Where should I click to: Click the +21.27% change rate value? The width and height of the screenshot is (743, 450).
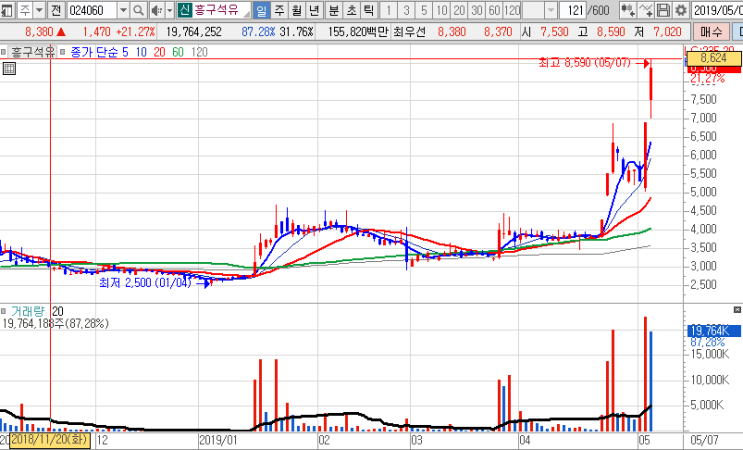click(x=136, y=32)
